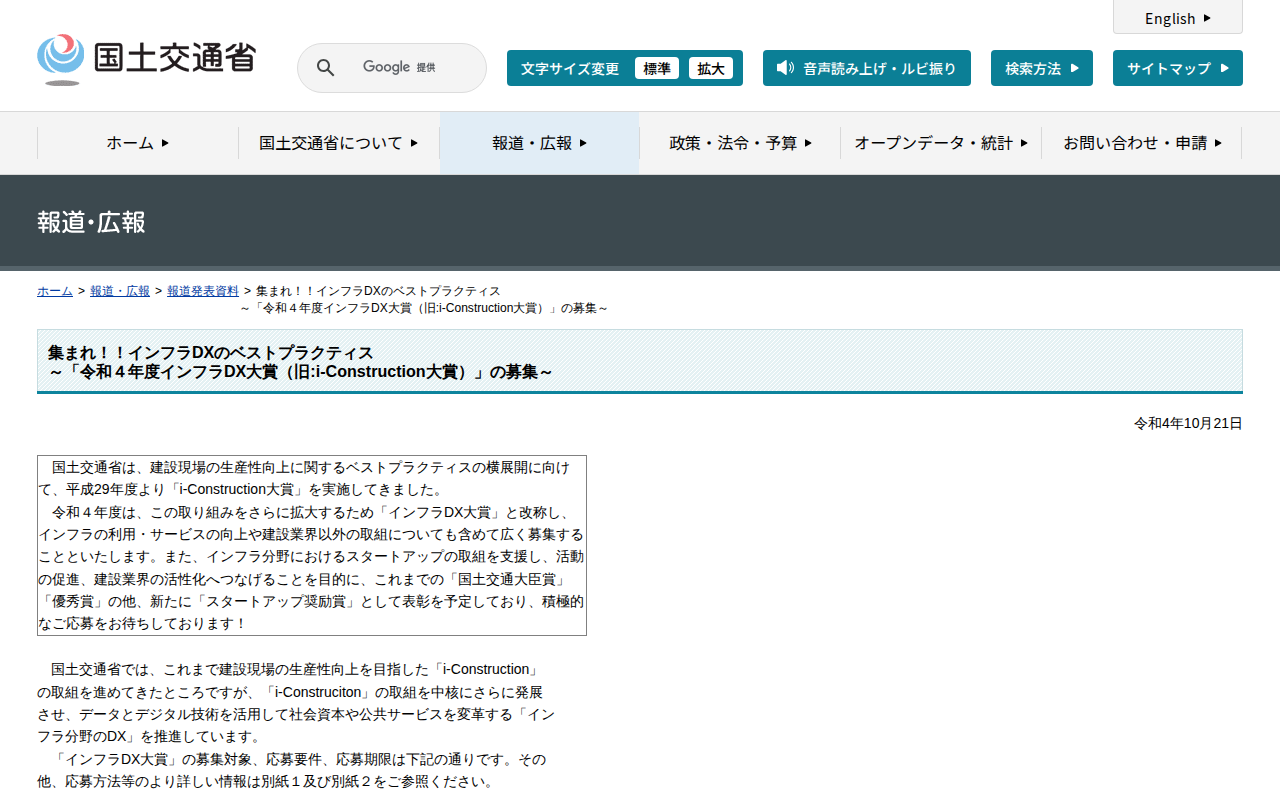This screenshot has width=1280, height=800.
Task: Open the ホーム navigation menu
Action: click(x=138, y=143)
